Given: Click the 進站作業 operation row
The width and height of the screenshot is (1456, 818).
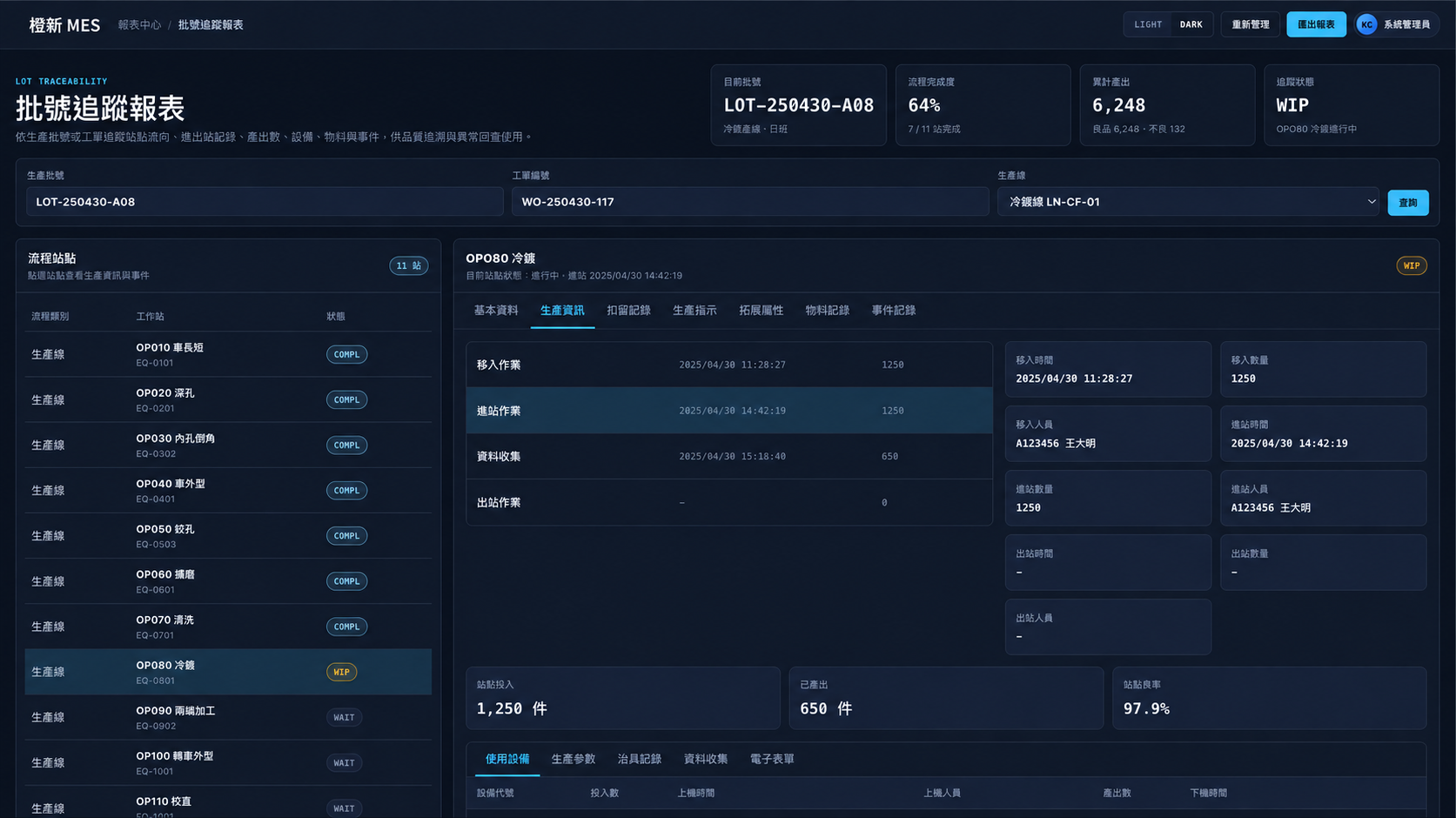Looking at the screenshot, I should [729, 411].
